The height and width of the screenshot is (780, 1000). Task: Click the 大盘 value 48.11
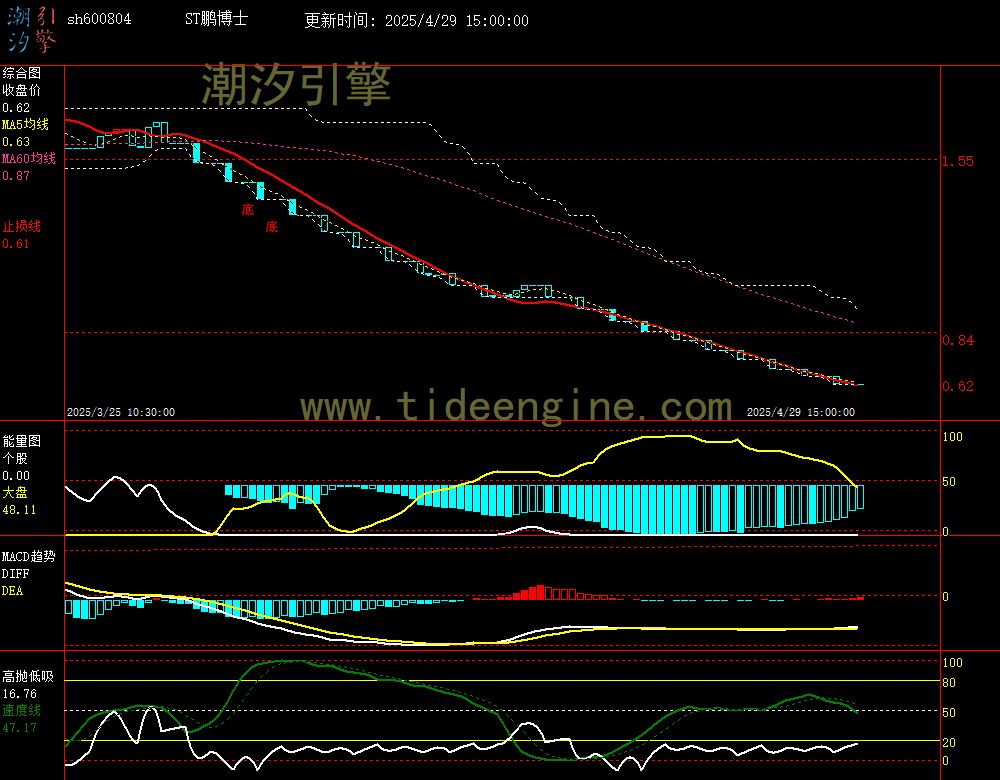tap(19, 510)
